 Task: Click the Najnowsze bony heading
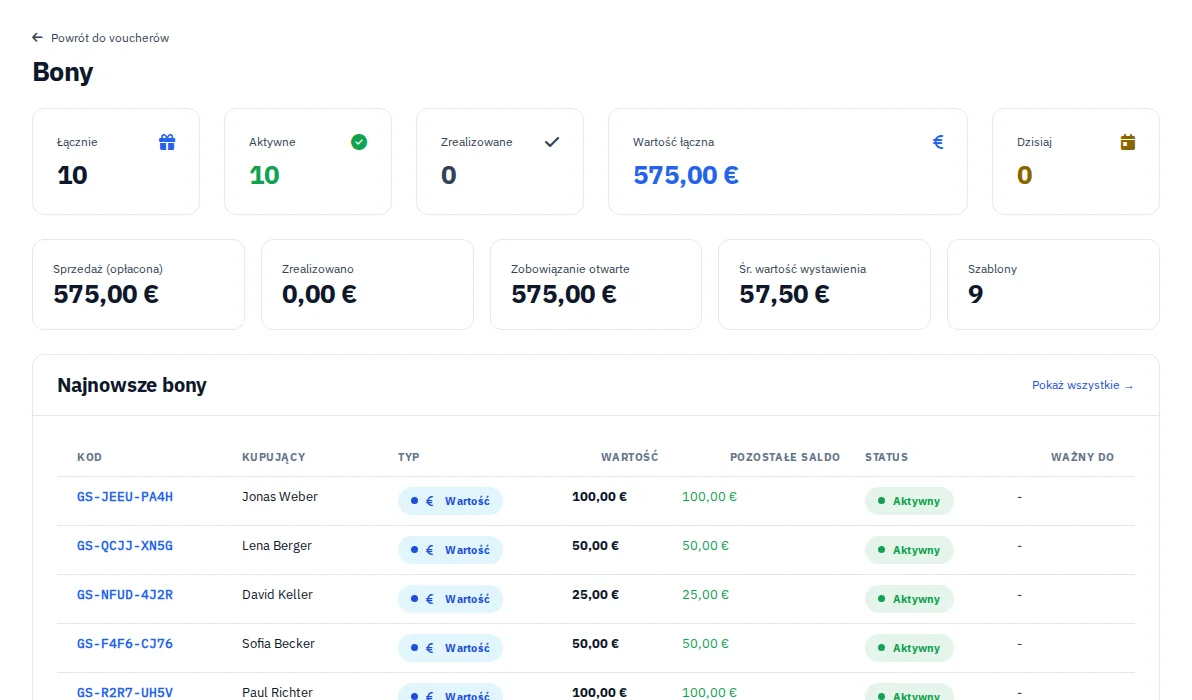[x=132, y=385]
